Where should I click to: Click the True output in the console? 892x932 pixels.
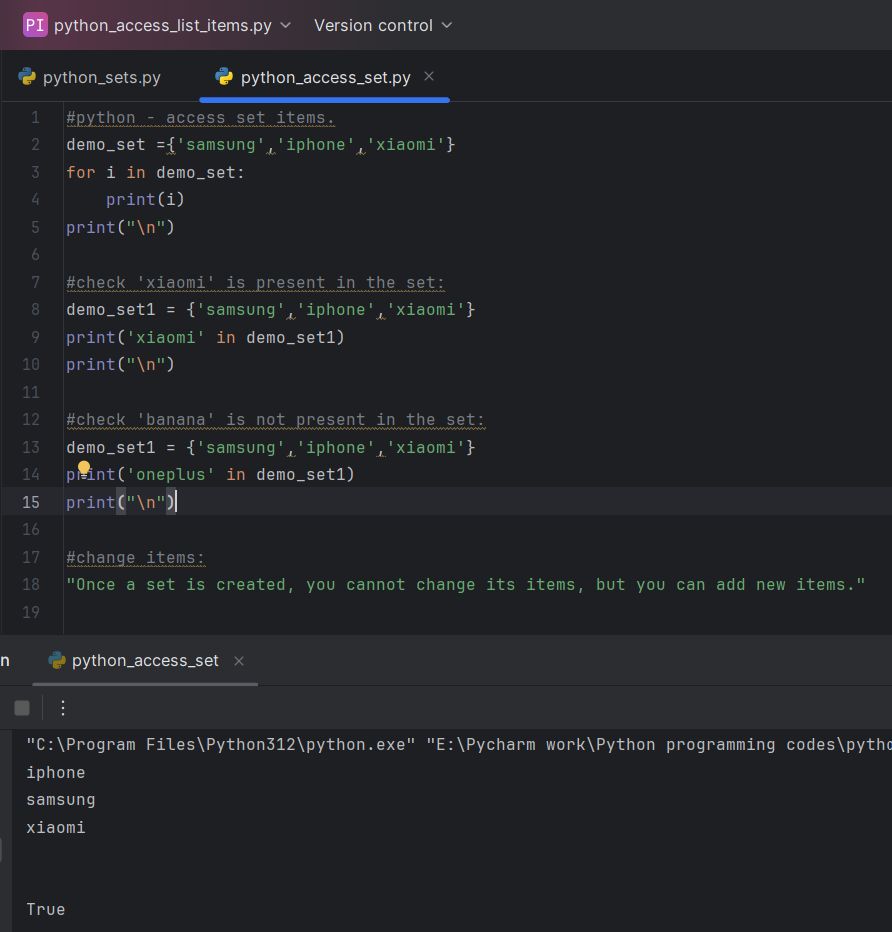pos(46,910)
